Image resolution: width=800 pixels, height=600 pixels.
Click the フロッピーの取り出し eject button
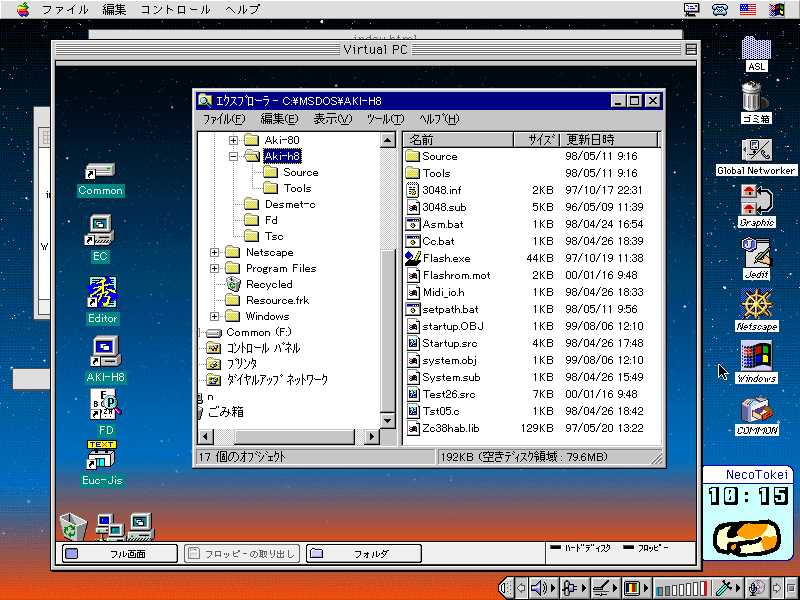point(242,554)
